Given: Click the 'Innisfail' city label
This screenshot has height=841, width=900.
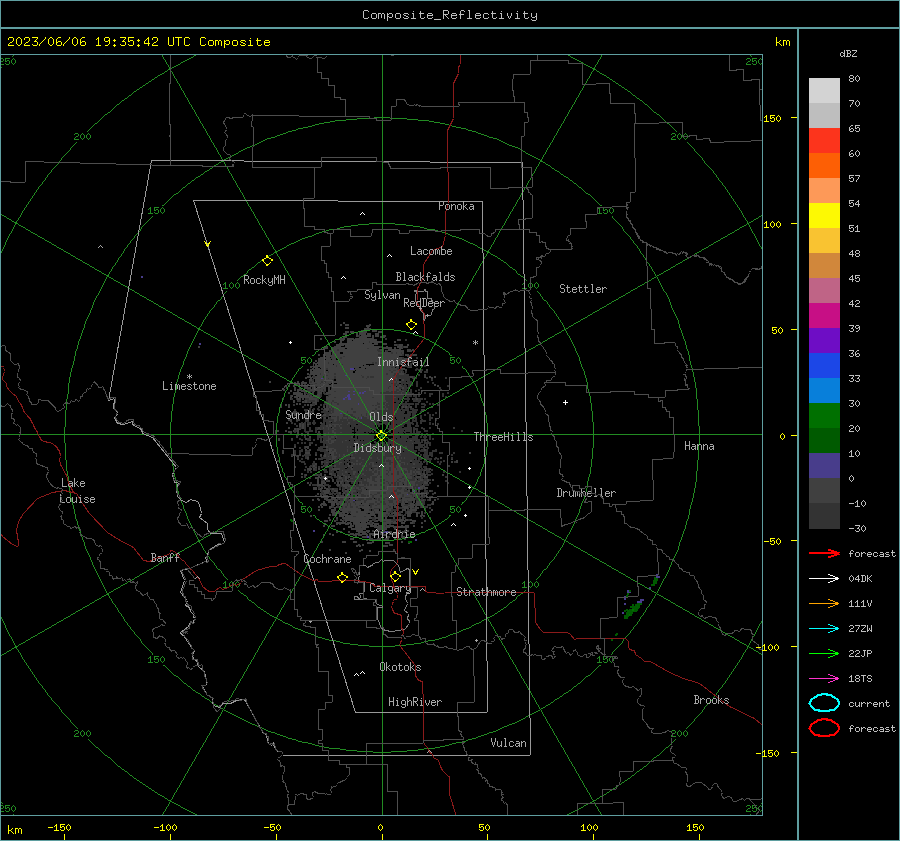Looking at the screenshot, I should click(x=403, y=362).
